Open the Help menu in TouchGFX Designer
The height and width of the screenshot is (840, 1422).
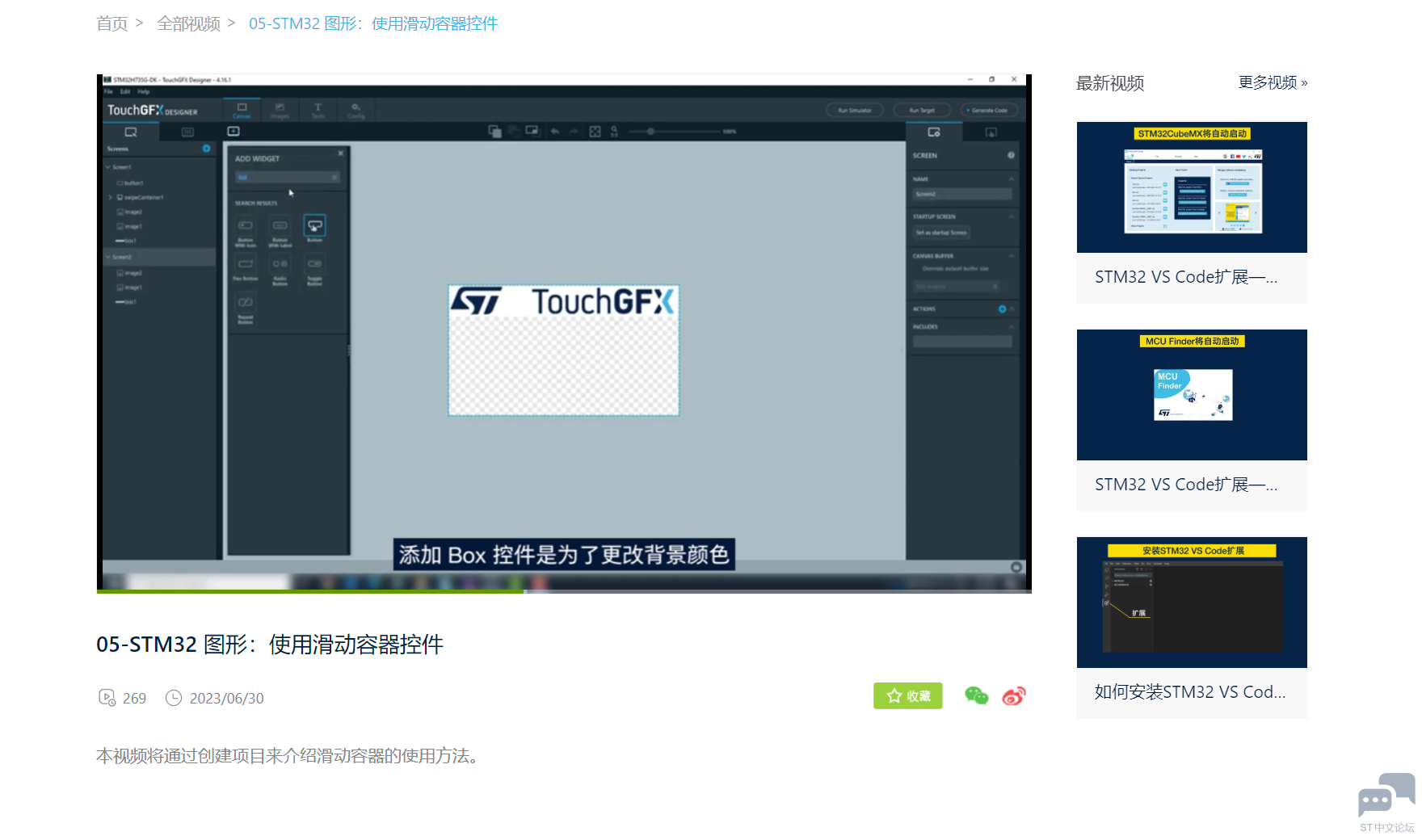[x=144, y=92]
